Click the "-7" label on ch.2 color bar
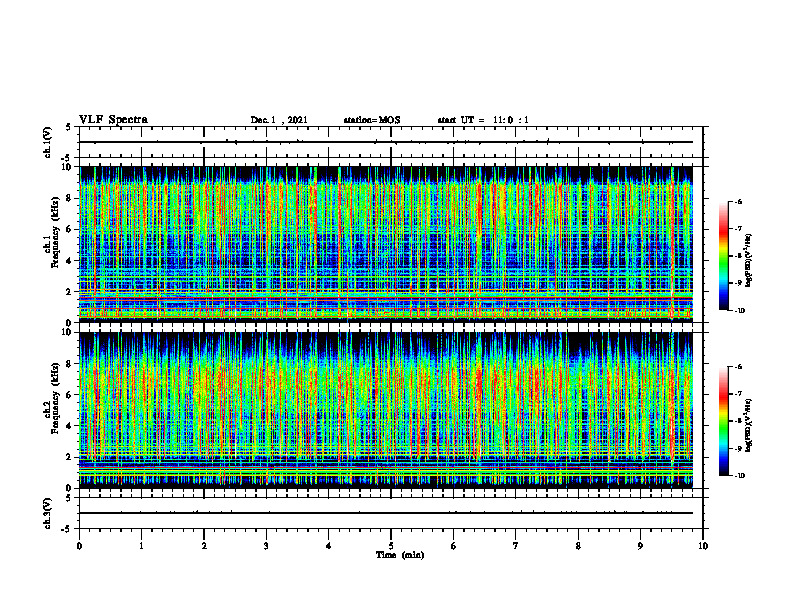 (x=738, y=394)
